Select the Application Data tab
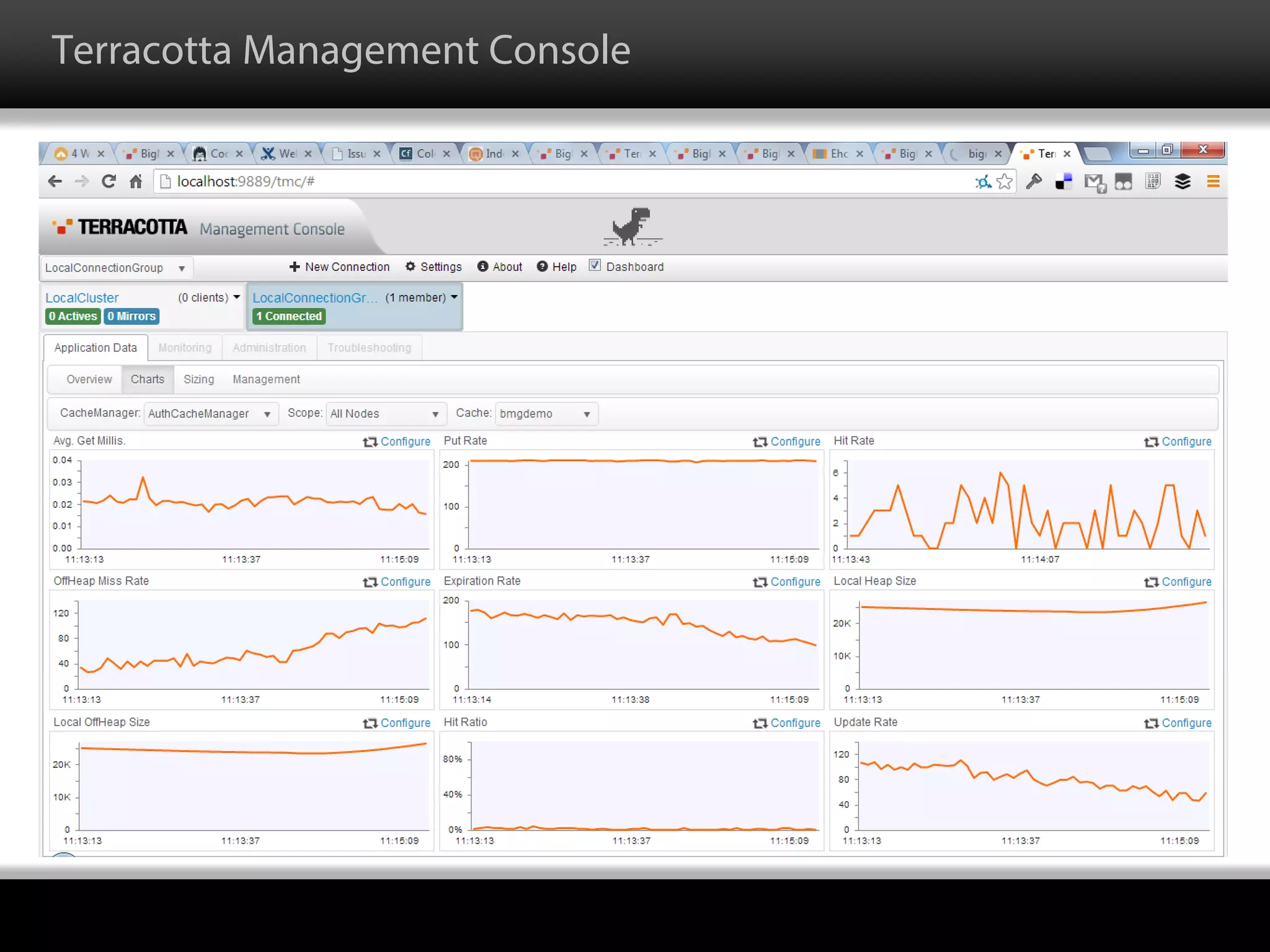Image resolution: width=1270 pixels, height=952 pixels. click(x=95, y=348)
